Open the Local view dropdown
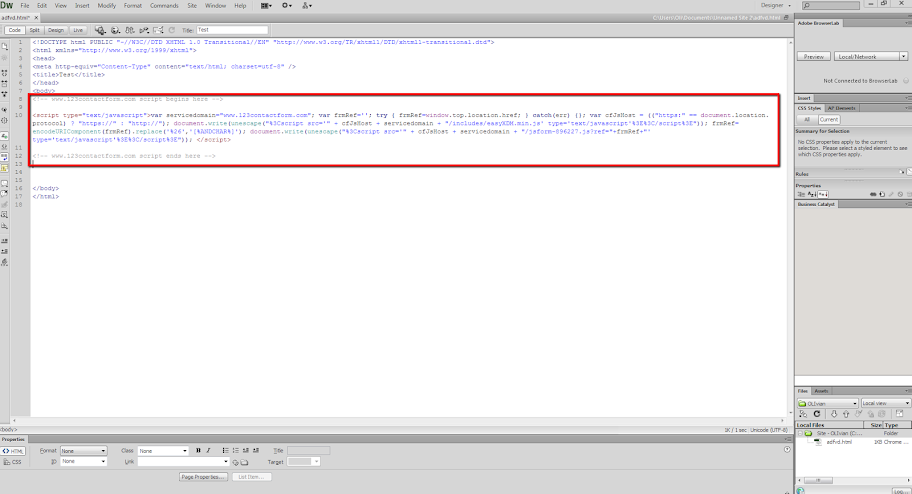This screenshot has width=912, height=494. click(885, 403)
